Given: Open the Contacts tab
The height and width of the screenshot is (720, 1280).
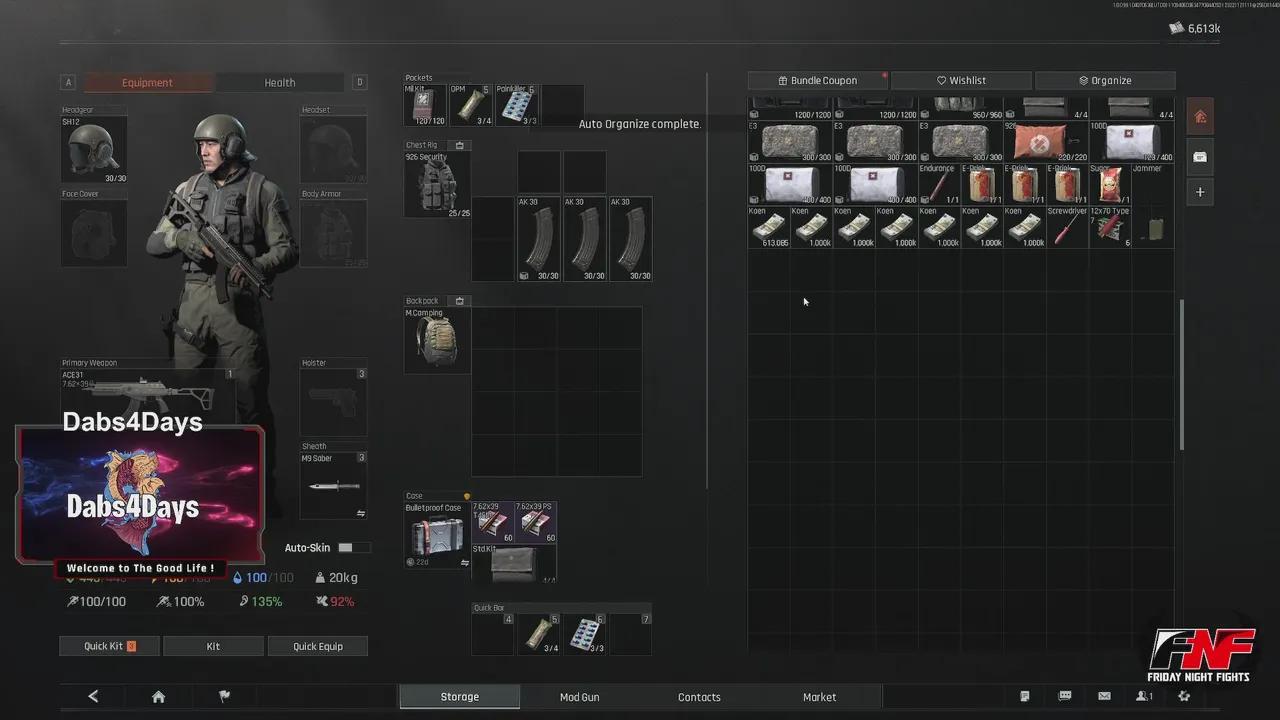Looking at the screenshot, I should pyautogui.click(x=699, y=697).
